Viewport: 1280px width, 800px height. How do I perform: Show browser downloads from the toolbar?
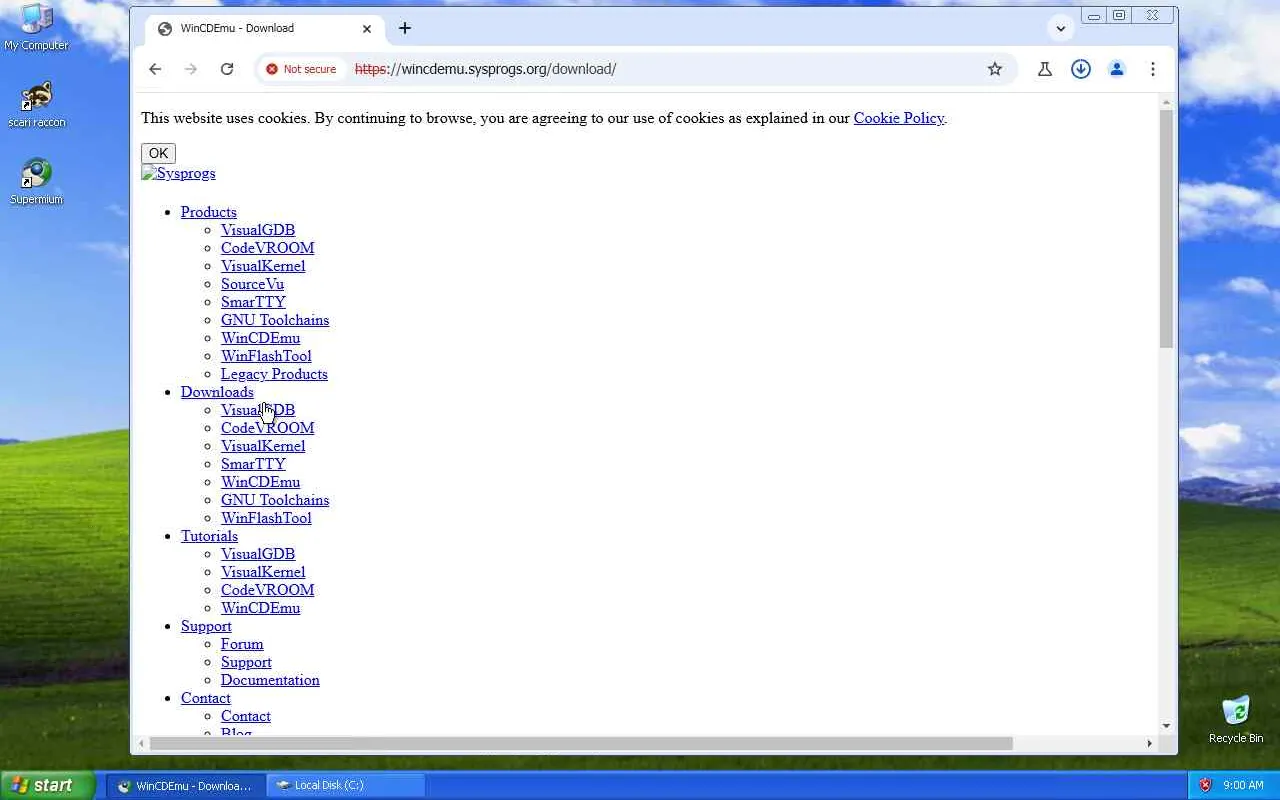point(1081,69)
